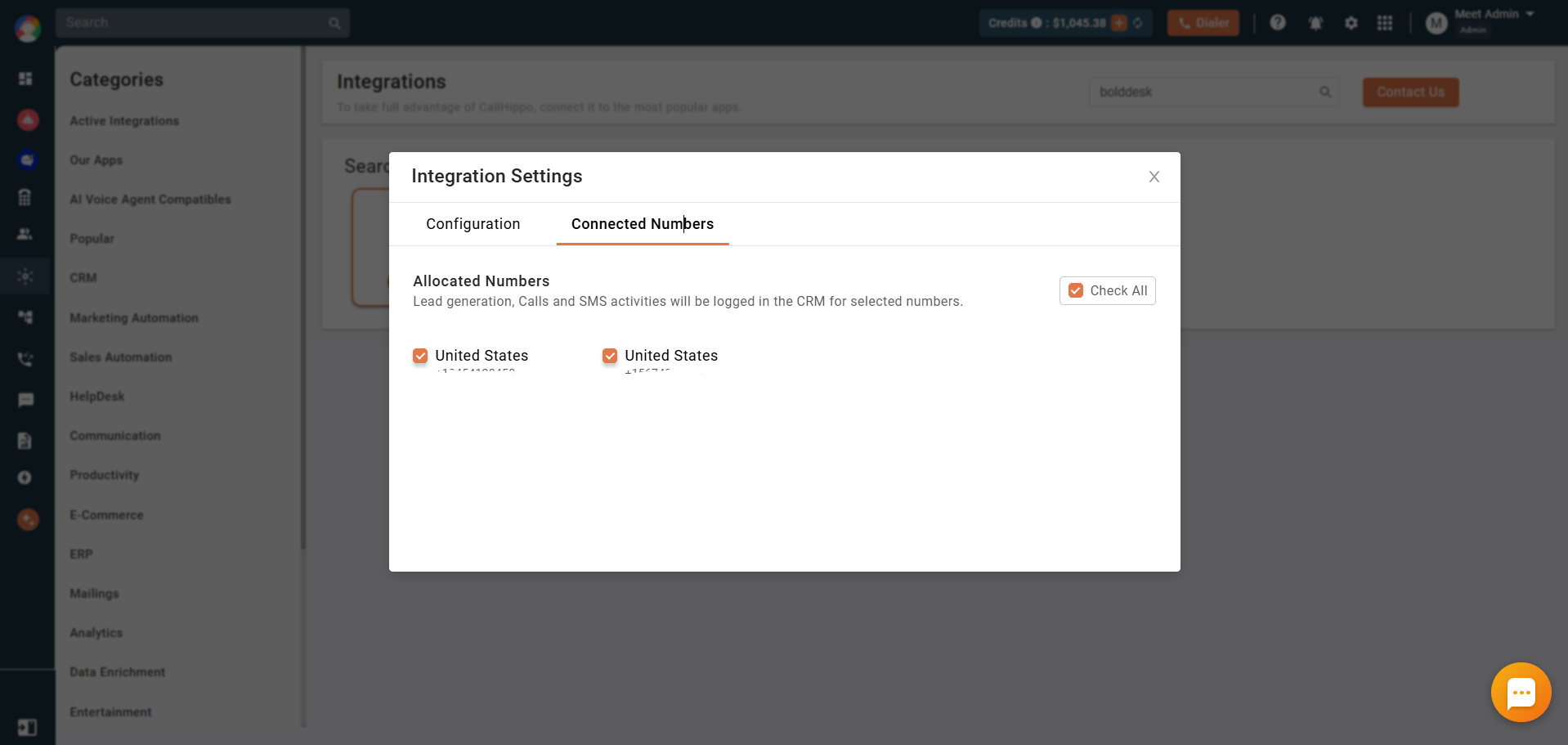This screenshot has height=745, width=1568.
Task: Open the settings gear icon
Action: [1351, 23]
